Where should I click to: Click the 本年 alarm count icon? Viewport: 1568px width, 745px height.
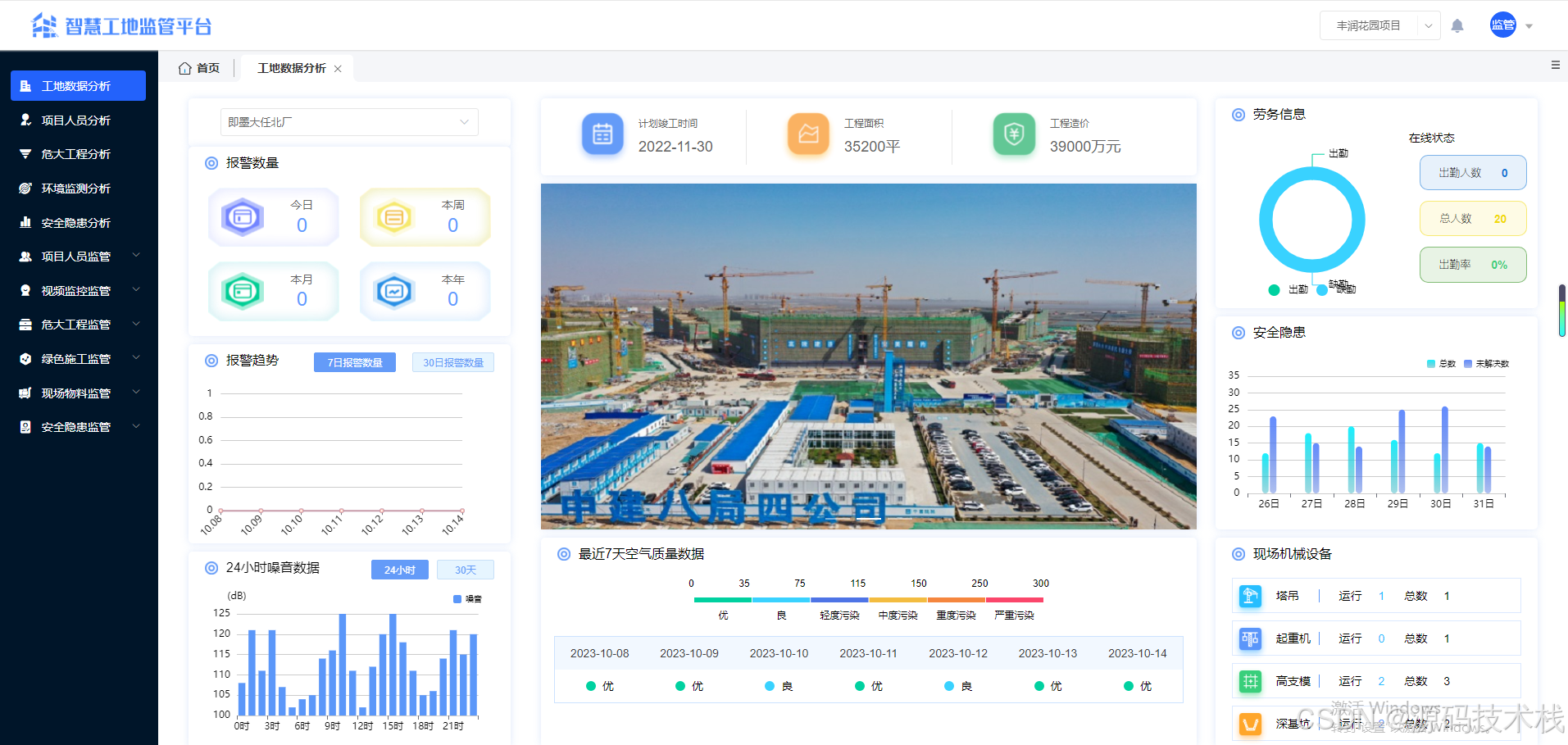394,291
